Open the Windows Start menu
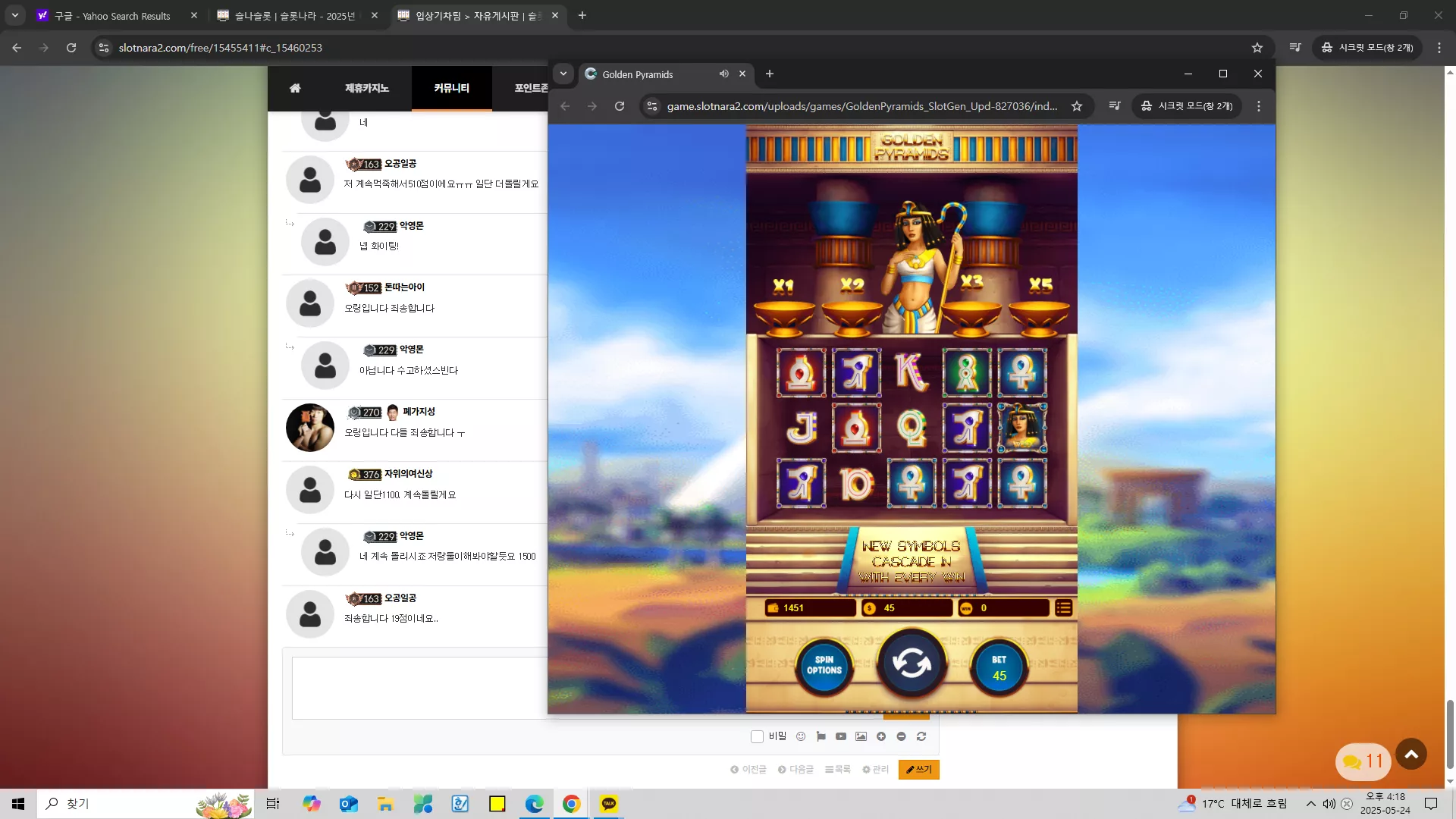1456x819 pixels. [x=18, y=804]
